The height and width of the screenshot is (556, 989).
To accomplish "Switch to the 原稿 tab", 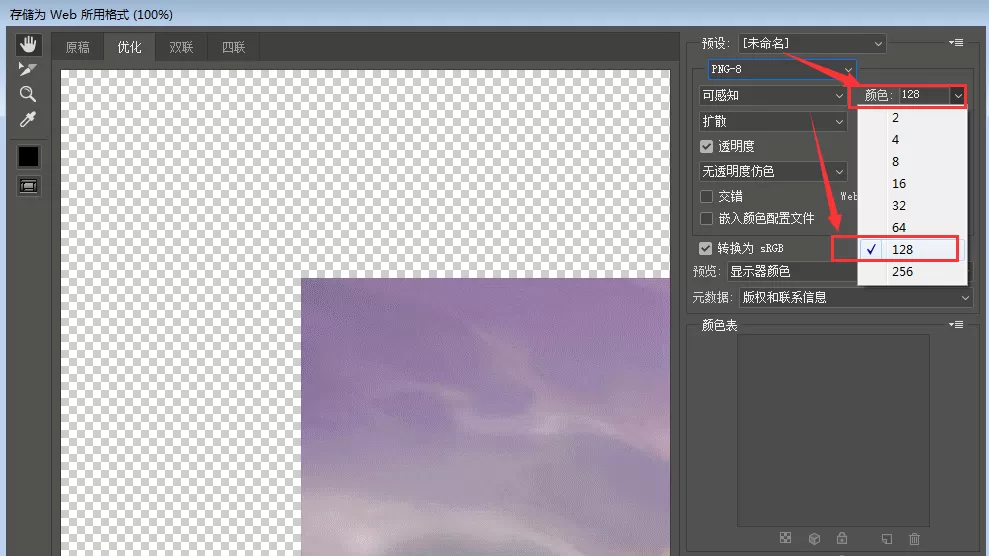I will click(78, 47).
